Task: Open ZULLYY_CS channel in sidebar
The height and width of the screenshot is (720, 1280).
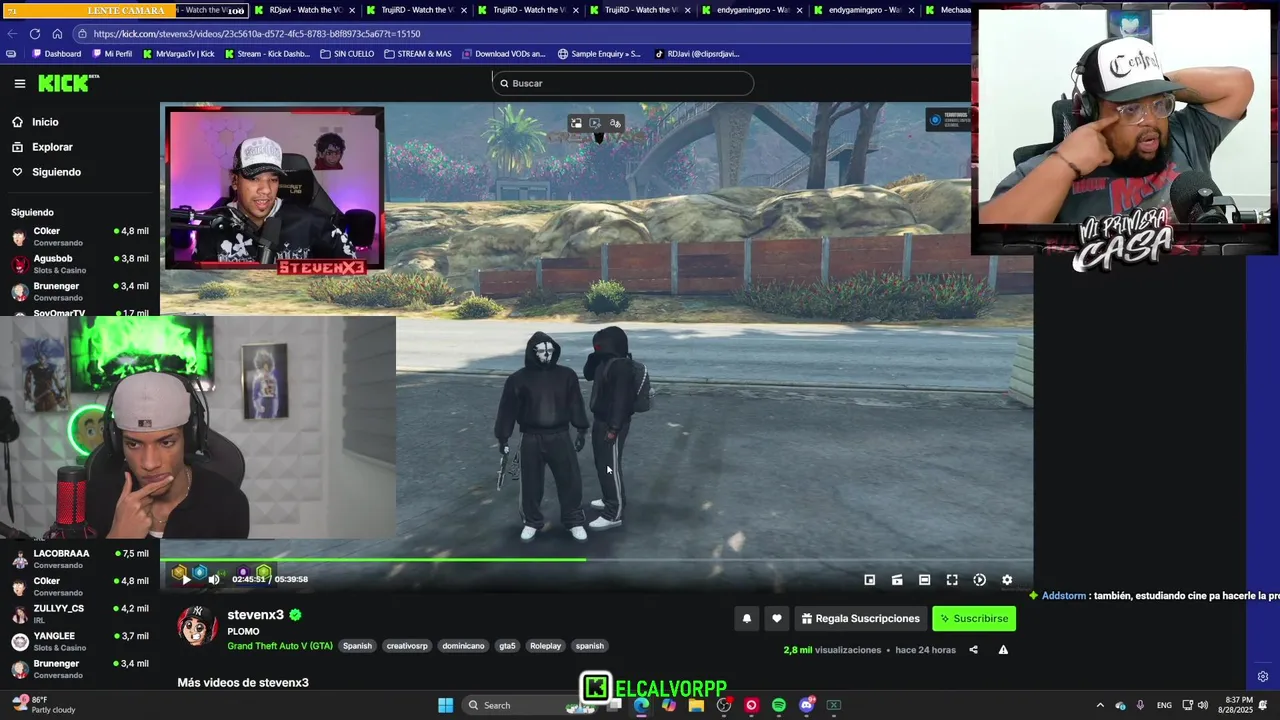Action: (x=80, y=614)
